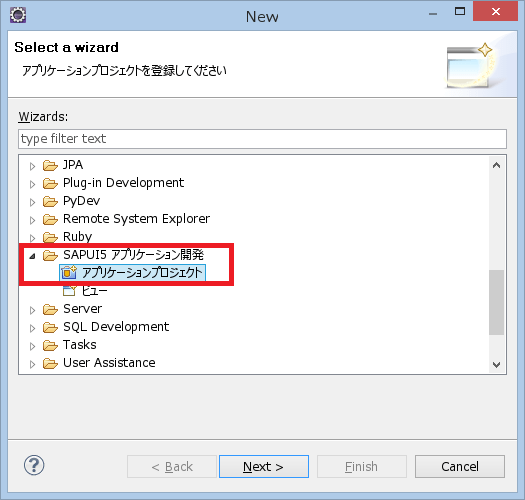Expand the SQL Development folder
The height and width of the screenshot is (500, 525).
32,328
